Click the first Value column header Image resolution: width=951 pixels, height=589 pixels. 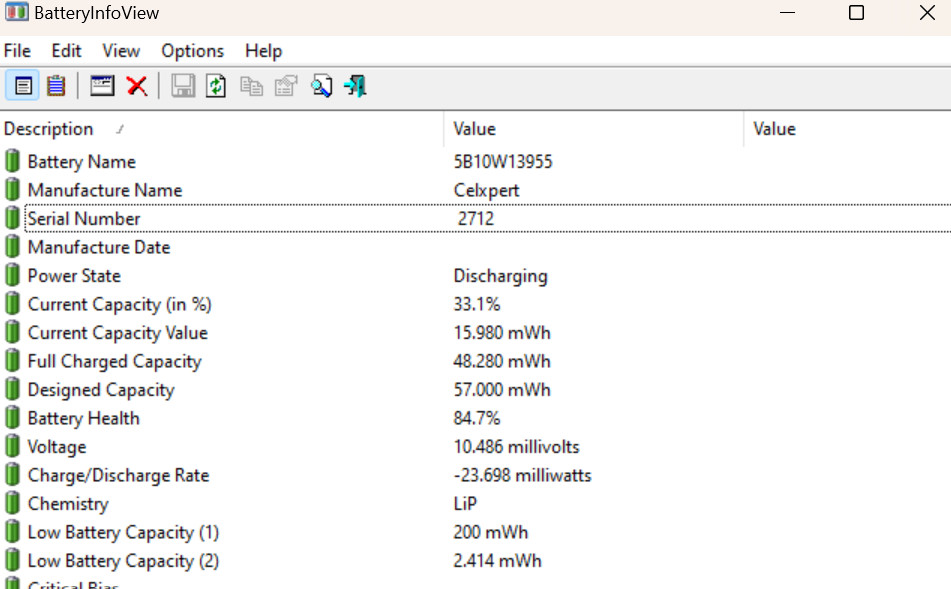click(474, 129)
